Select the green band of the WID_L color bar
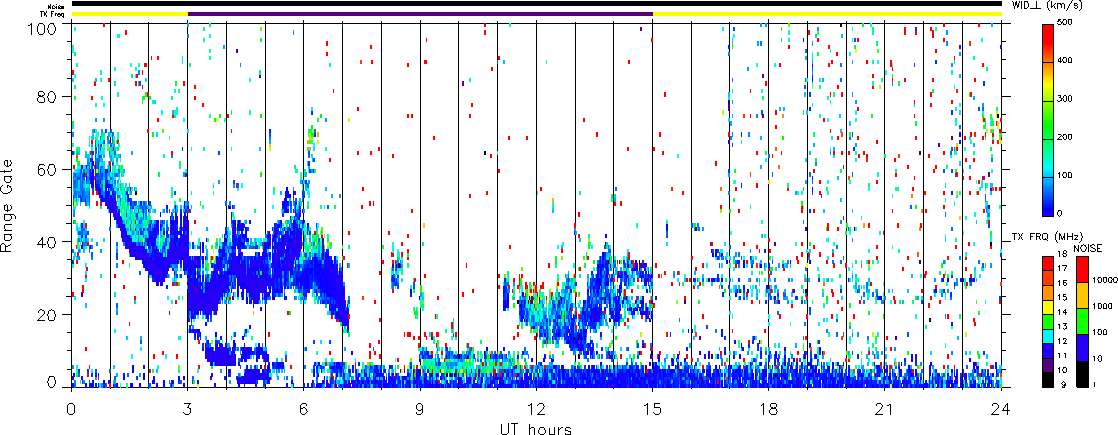1118x435 pixels. pyautogui.click(x=1048, y=135)
